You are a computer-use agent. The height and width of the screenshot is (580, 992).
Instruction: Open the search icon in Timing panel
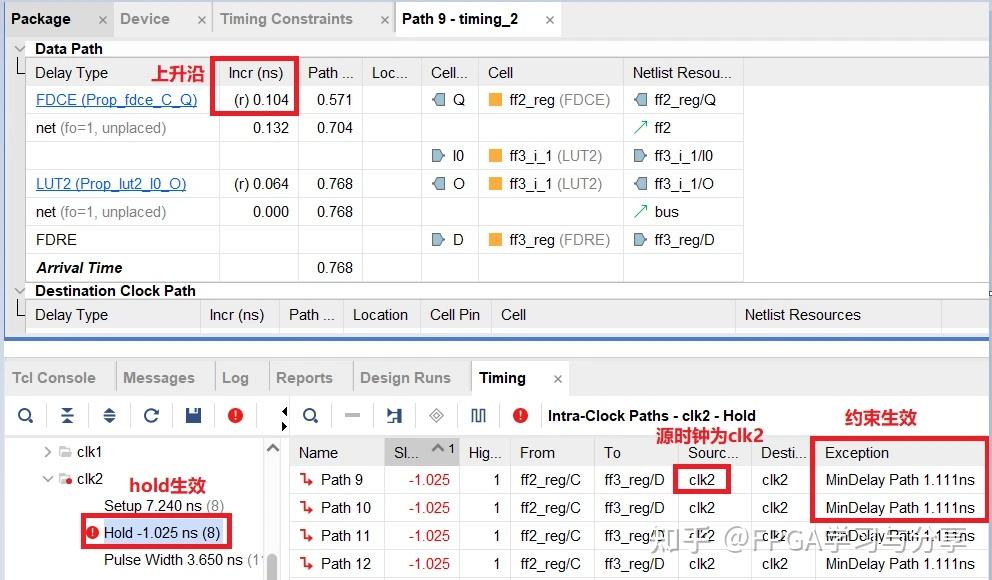(25, 415)
